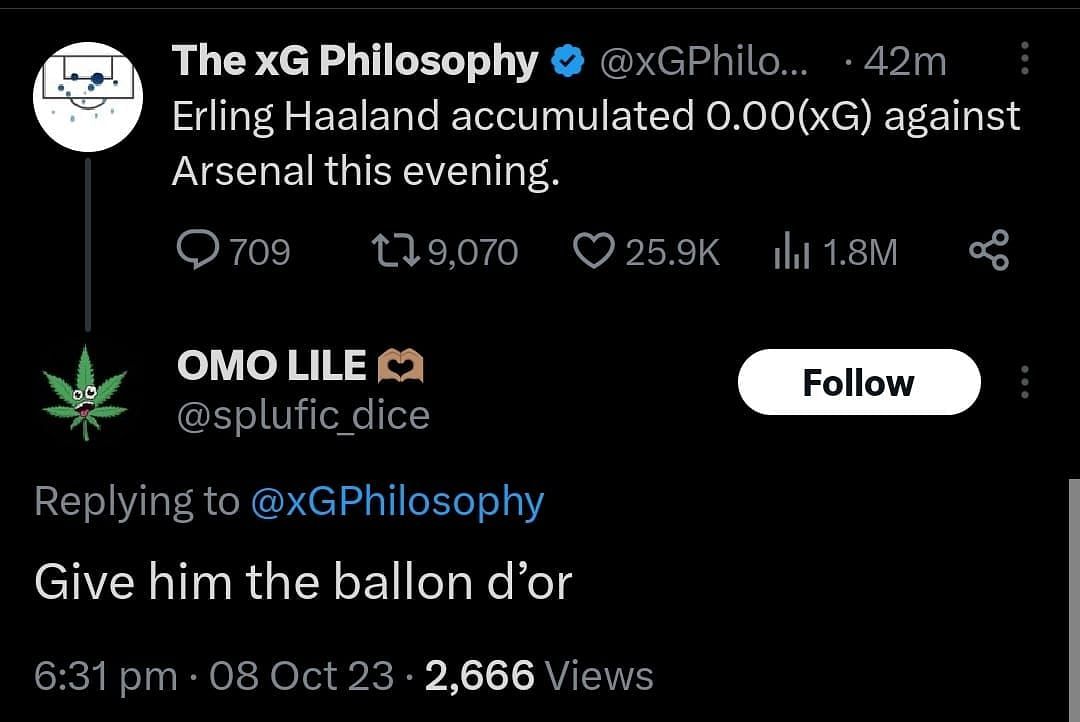Click the 25.9K likes count
The height and width of the screenshot is (722, 1080).
pos(672,252)
